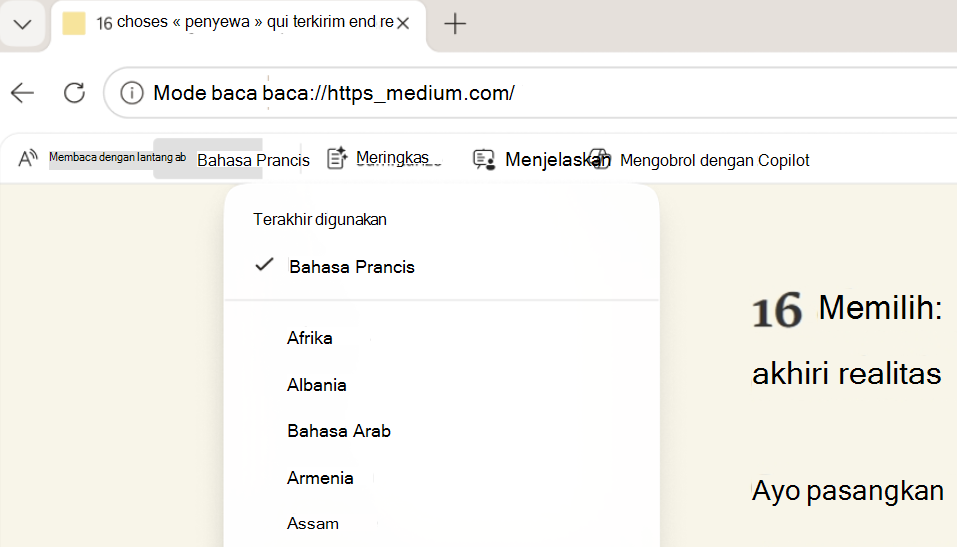Reload the page with refresh icon

coord(74,93)
